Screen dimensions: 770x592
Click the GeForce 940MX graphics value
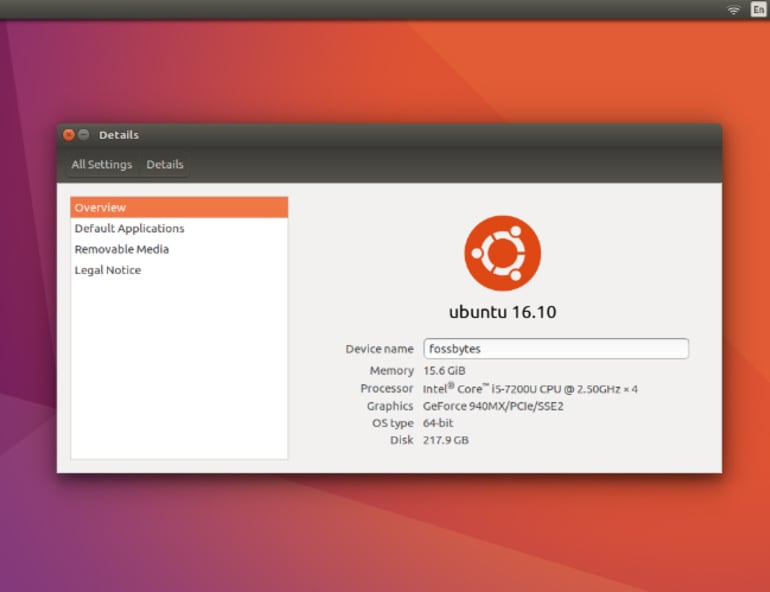493,406
